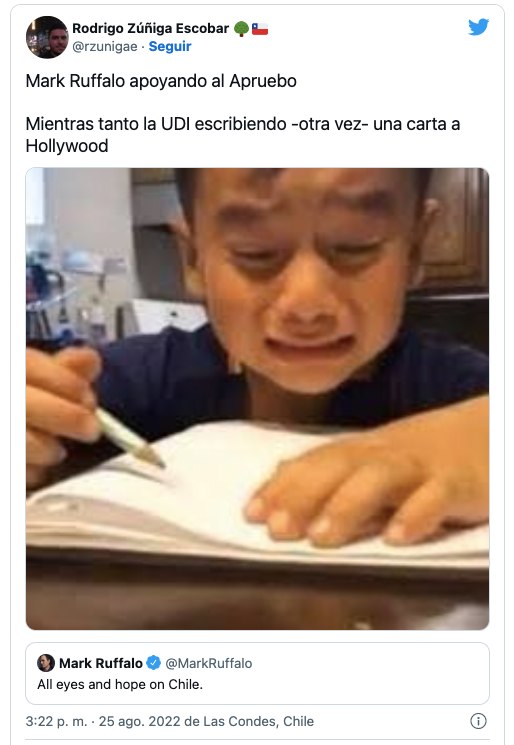
Task: Click the Twitter bird logo
Action: click(x=478, y=27)
